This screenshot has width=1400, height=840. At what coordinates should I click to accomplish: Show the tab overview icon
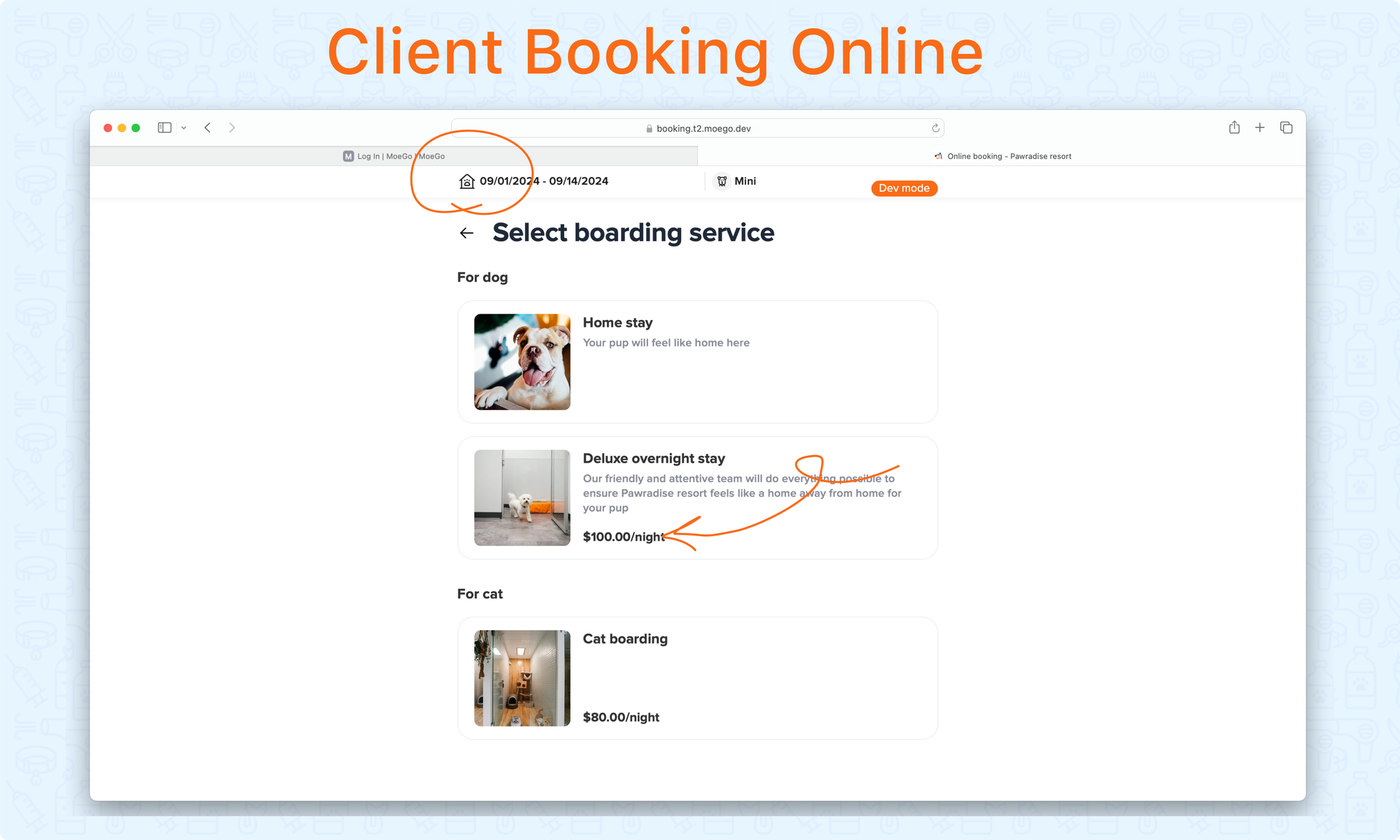coord(1286,127)
